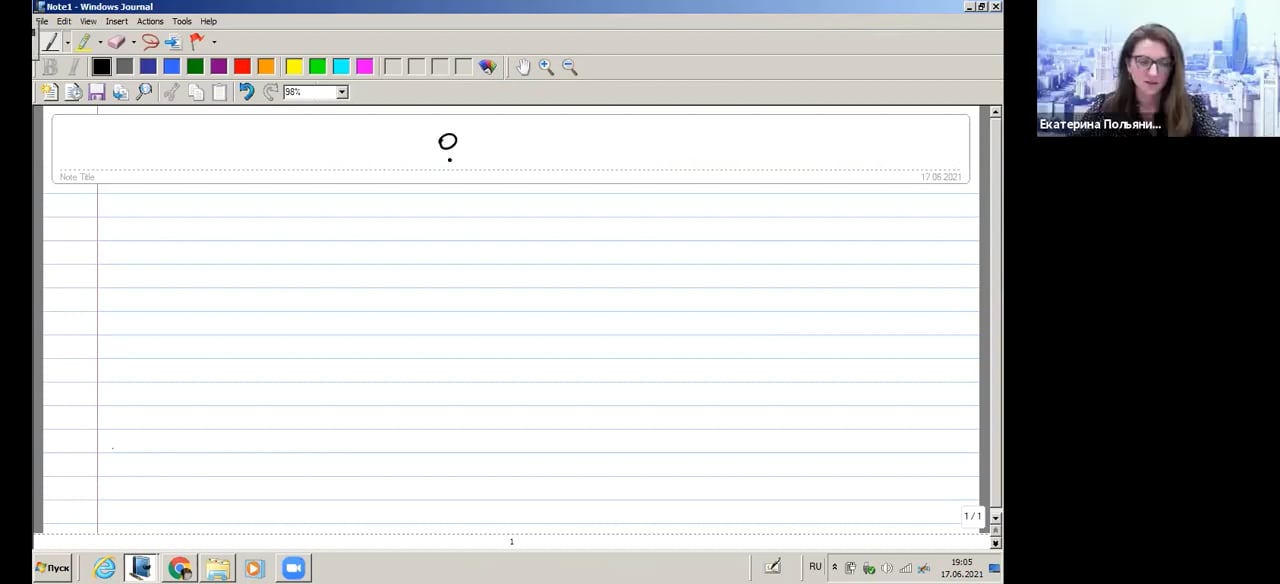
Task: Click the Note Title field area
Action: [300, 145]
